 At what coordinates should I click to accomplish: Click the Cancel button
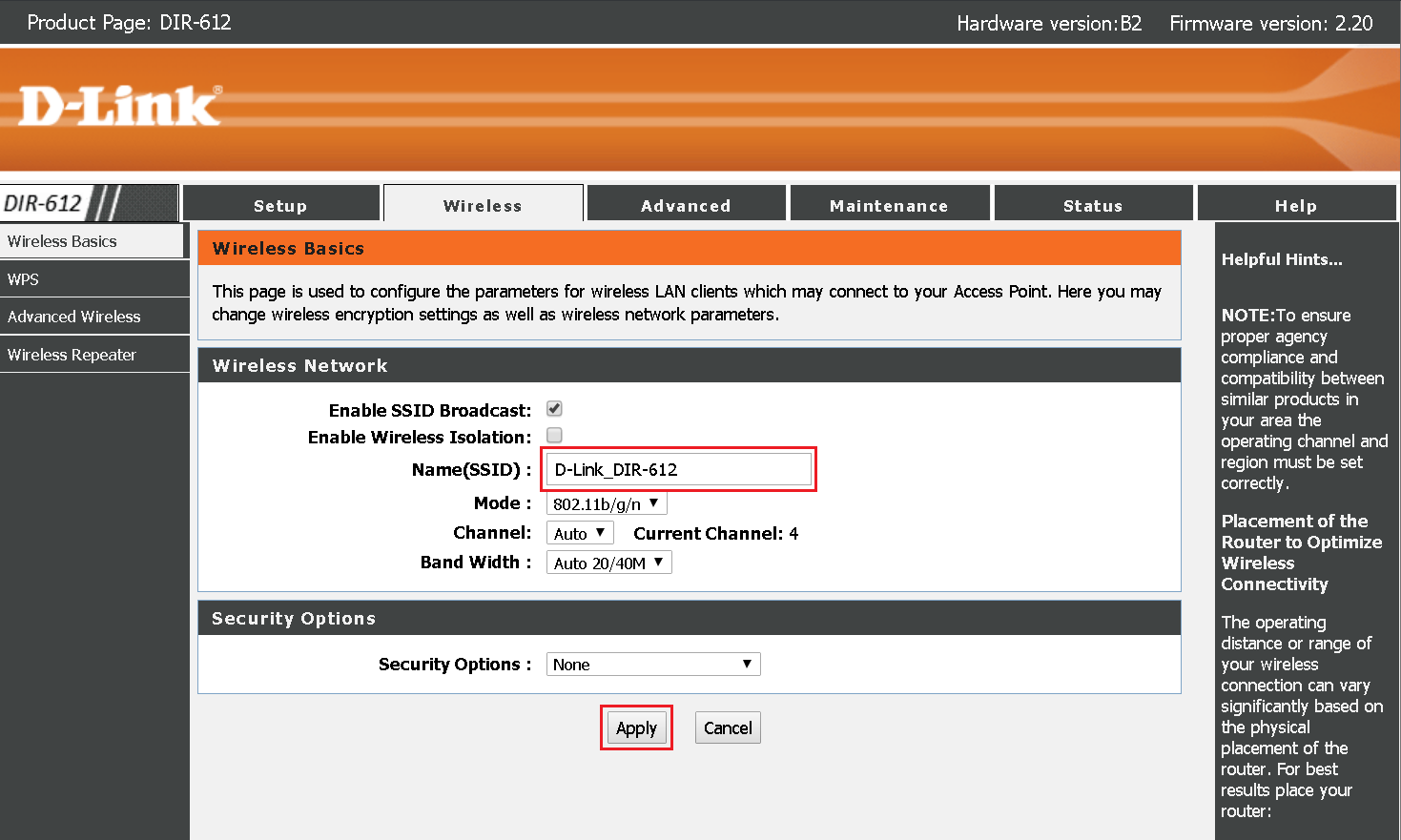coord(728,727)
